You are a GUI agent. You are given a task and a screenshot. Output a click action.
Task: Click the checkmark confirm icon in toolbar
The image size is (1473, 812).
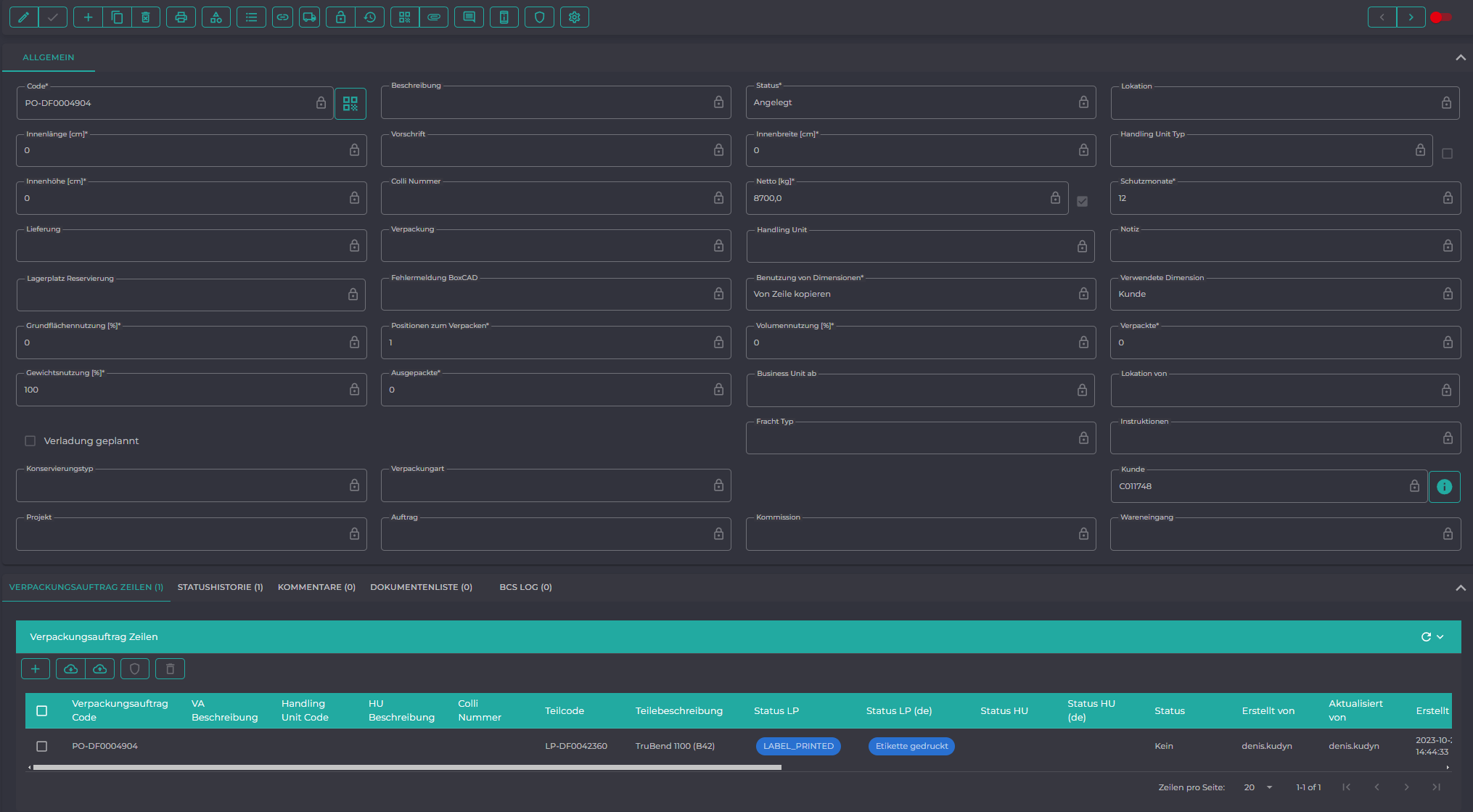coord(53,17)
